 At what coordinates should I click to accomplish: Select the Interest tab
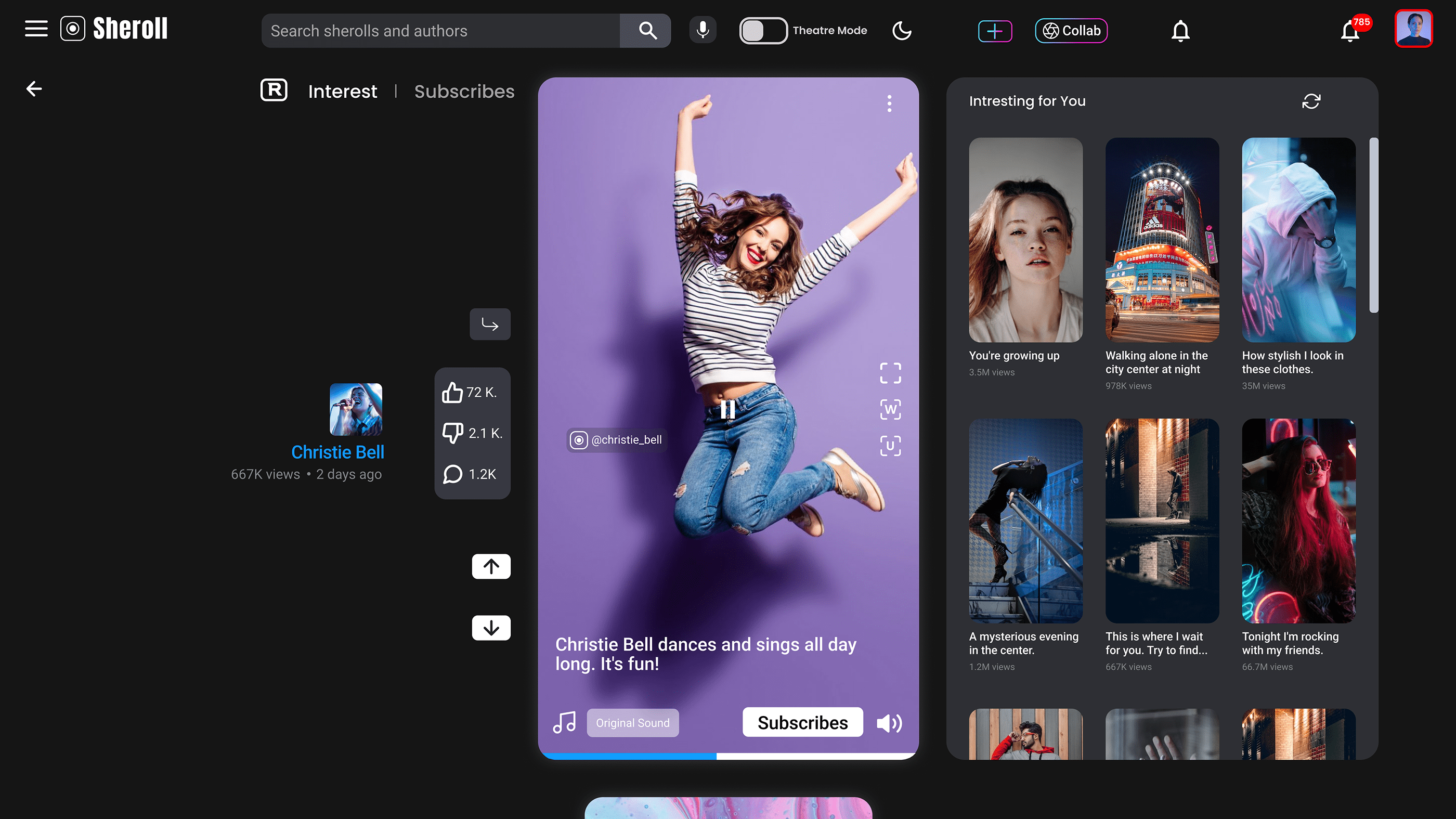coord(342,92)
